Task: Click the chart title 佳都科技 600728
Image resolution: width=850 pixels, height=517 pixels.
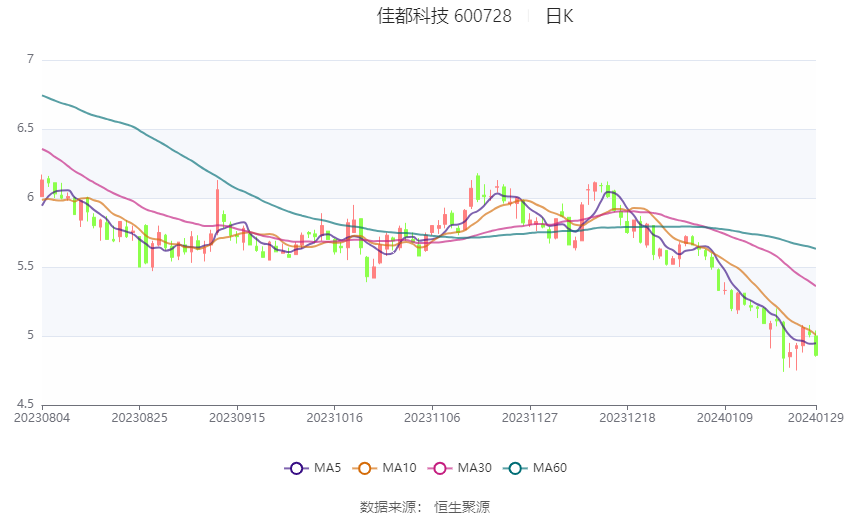Action: pos(444,16)
